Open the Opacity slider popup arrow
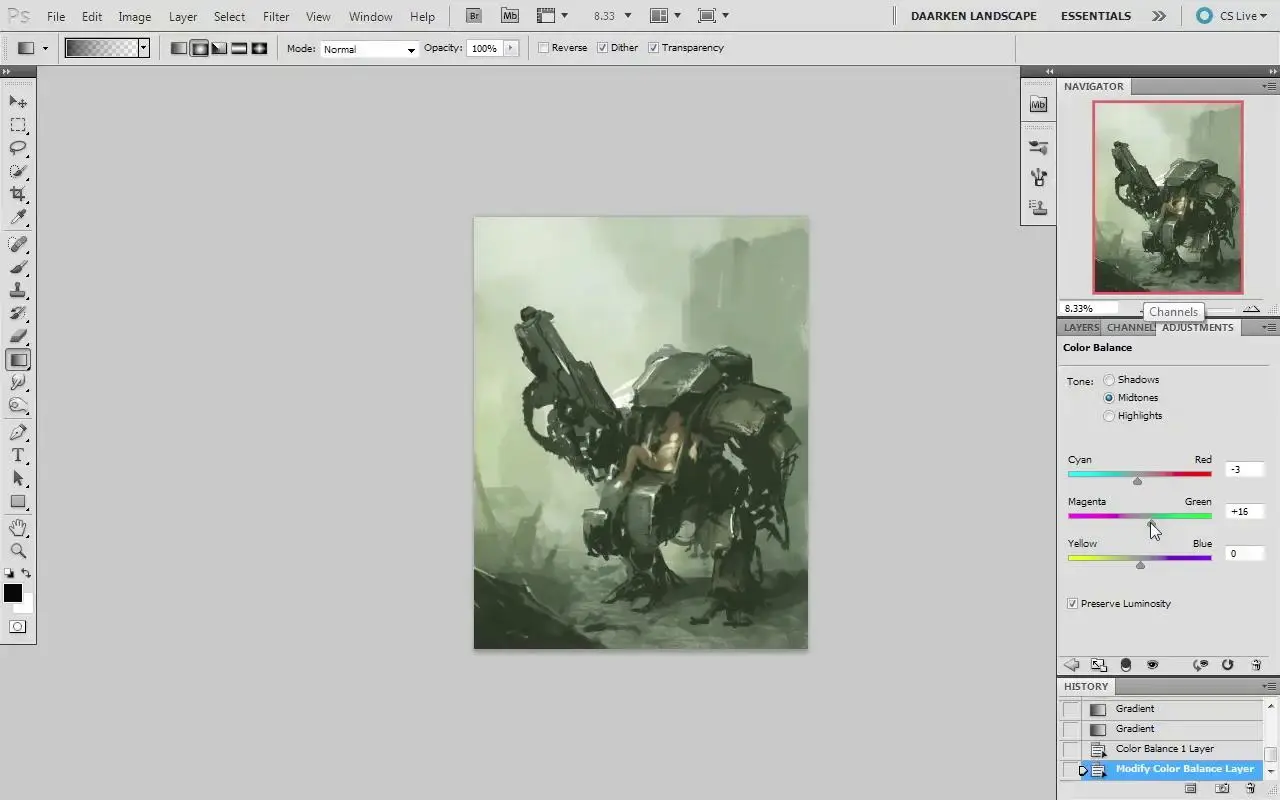Viewport: 1280px width, 800px height. 511,48
